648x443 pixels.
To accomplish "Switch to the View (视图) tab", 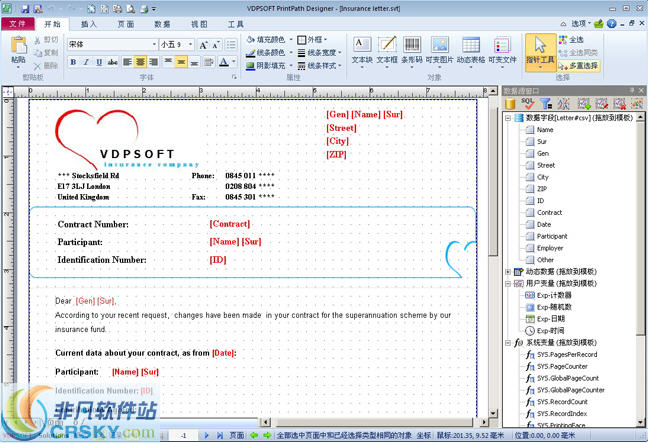I will coord(199,24).
